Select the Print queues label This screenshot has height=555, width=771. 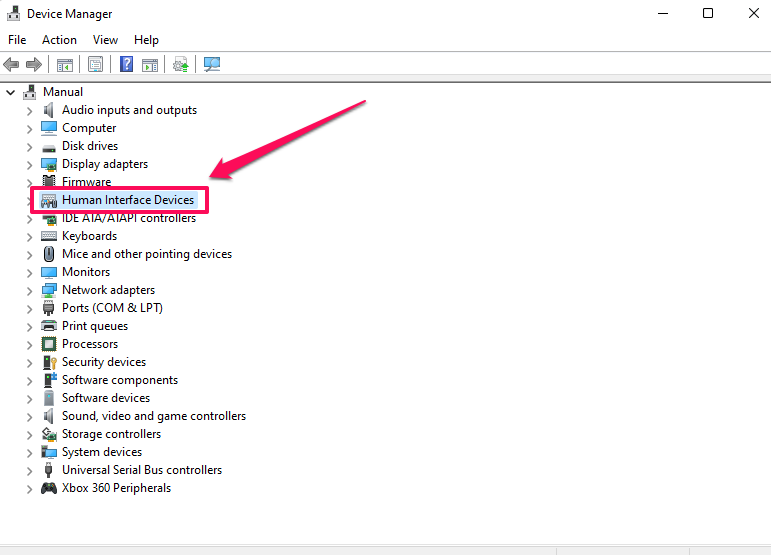95,326
